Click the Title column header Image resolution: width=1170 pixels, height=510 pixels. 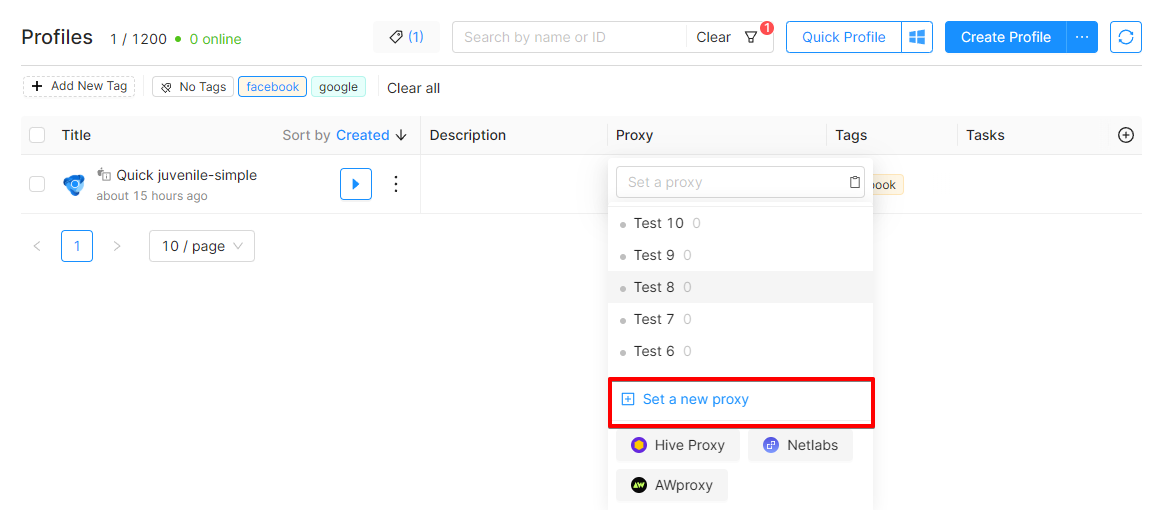pyautogui.click(x=76, y=135)
